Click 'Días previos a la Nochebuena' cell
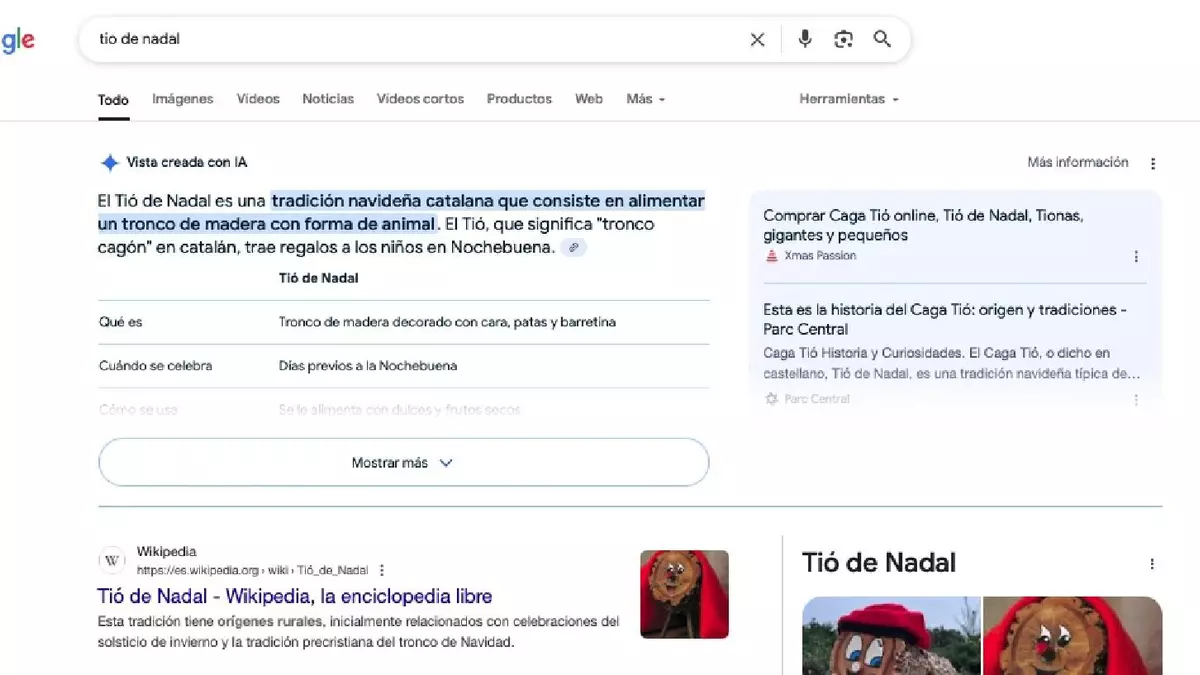Image resolution: width=1200 pixels, height=675 pixels. pos(368,366)
